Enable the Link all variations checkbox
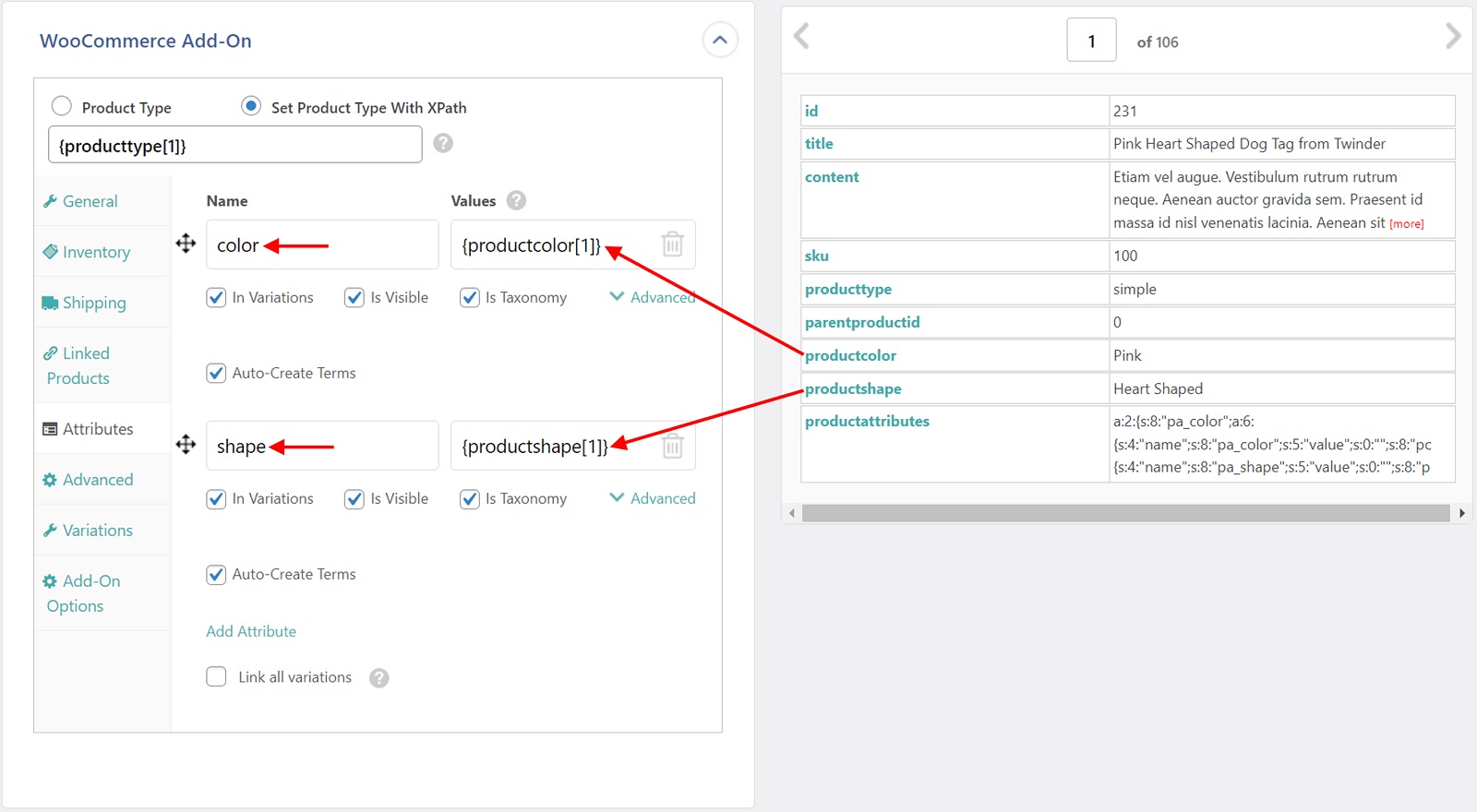This screenshot has height=812, width=1477. tap(216, 677)
